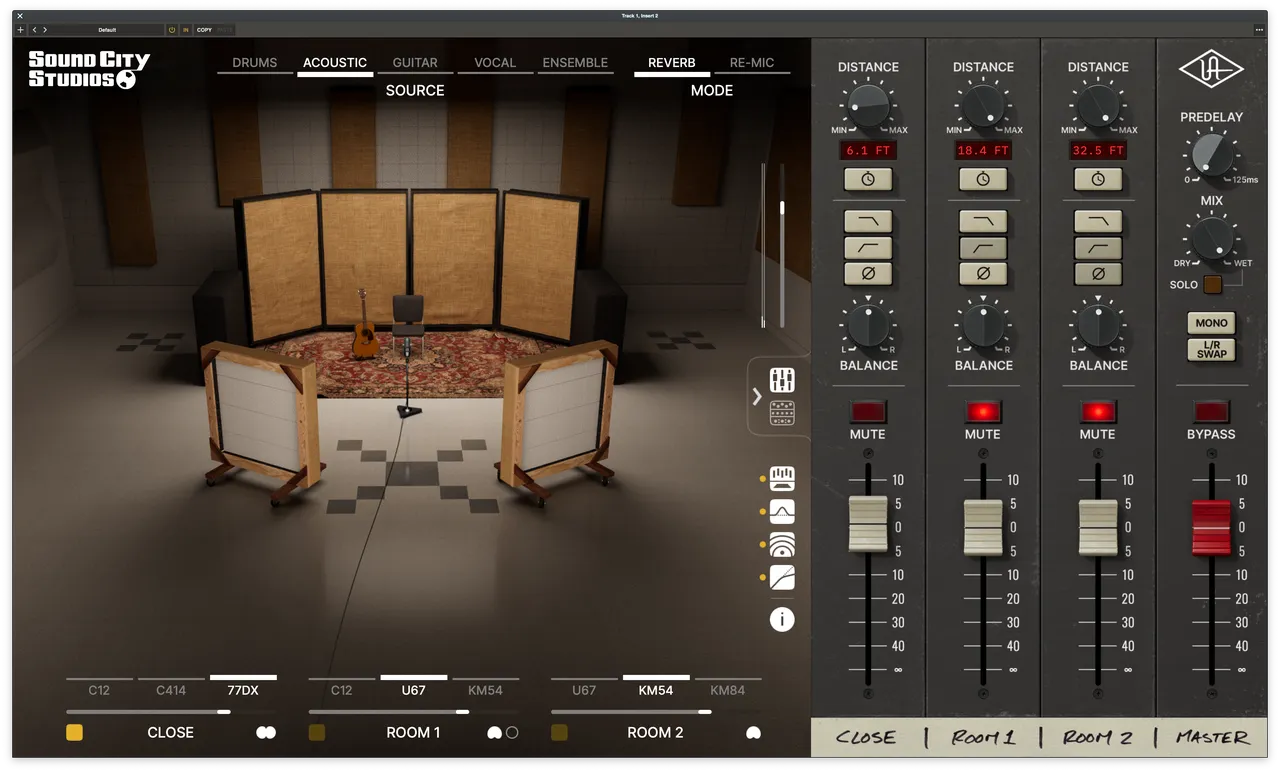Select the meters panel icon in sidebar
1280x772 pixels.
tap(781, 477)
